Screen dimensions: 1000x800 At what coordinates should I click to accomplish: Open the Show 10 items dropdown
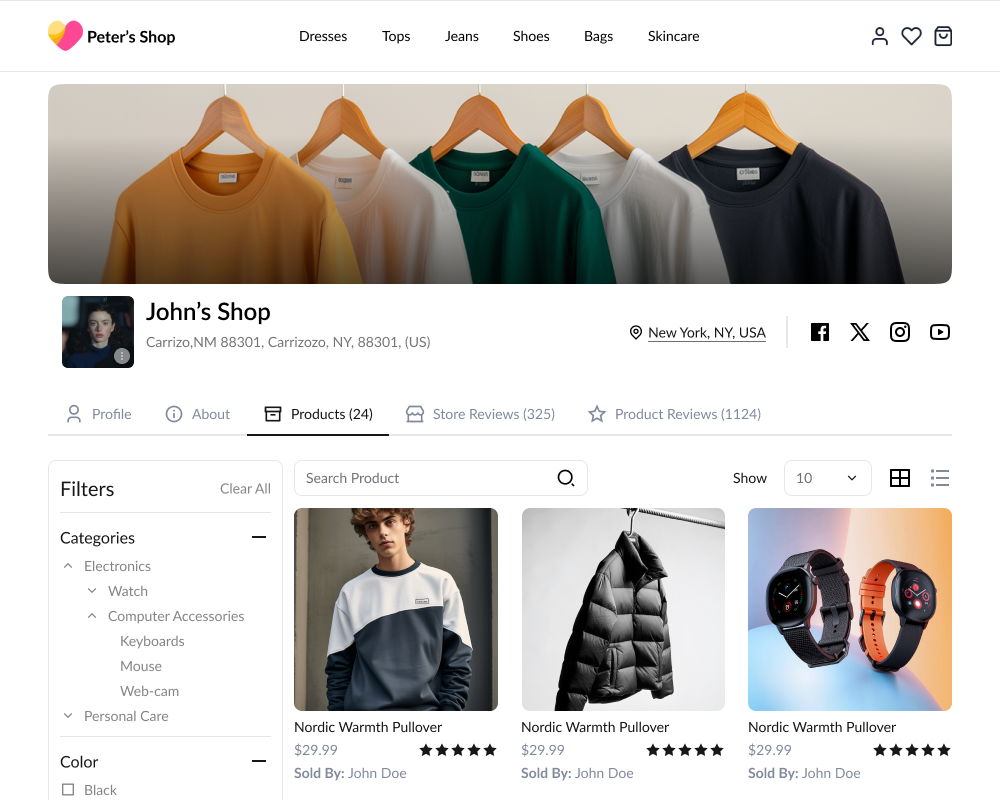click(827, 478)
